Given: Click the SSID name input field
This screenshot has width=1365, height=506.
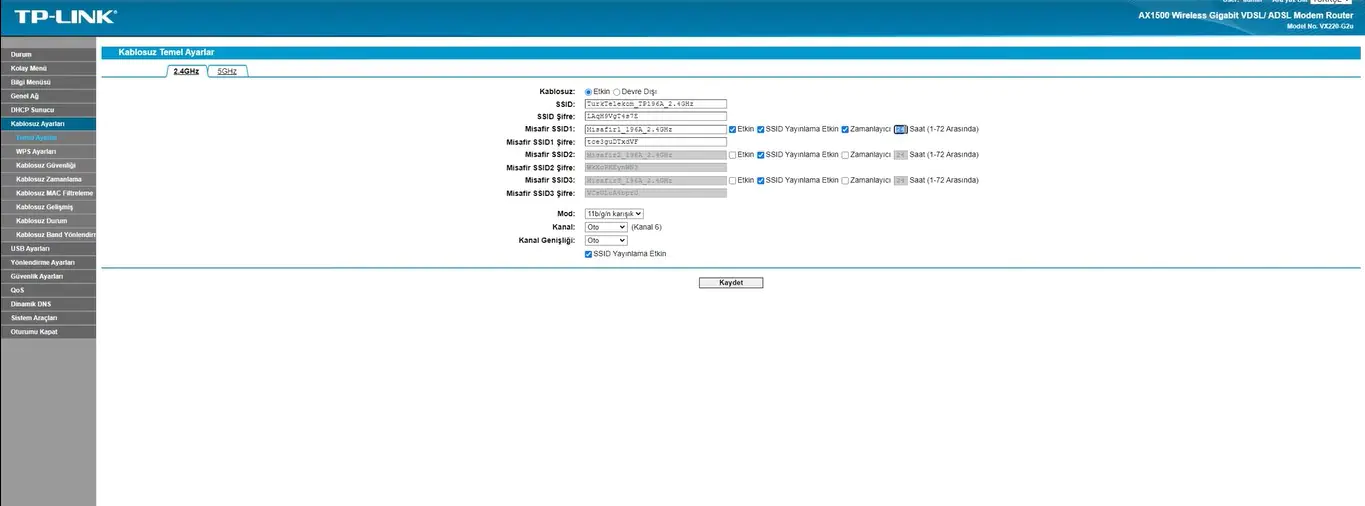Looking at the screenshot, I should pos(655,104).
